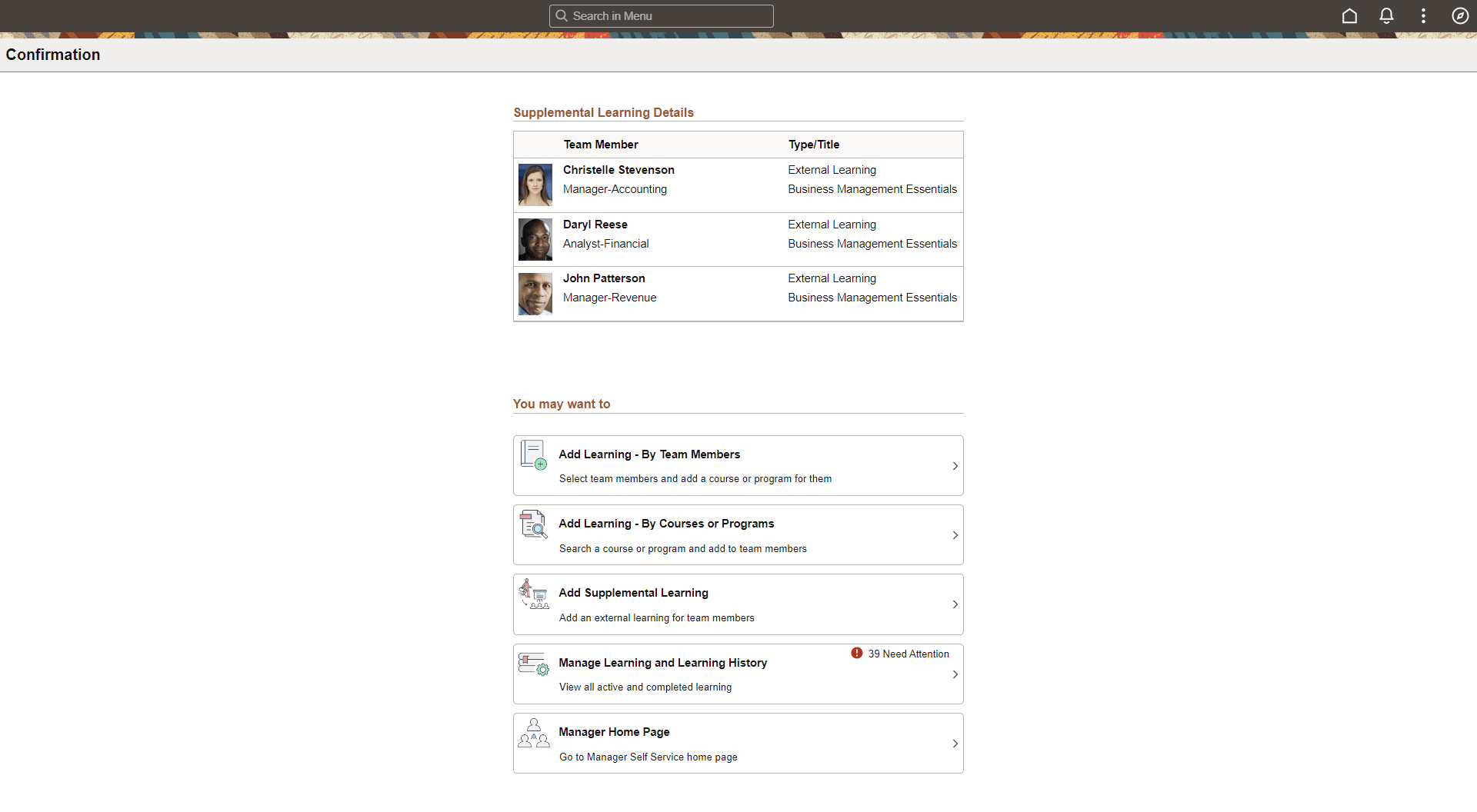The width and height of the screenshot is (1477, 812).
Task: Expand the Manage Learning and Learning History chevron
Action: tap(955, 674)
